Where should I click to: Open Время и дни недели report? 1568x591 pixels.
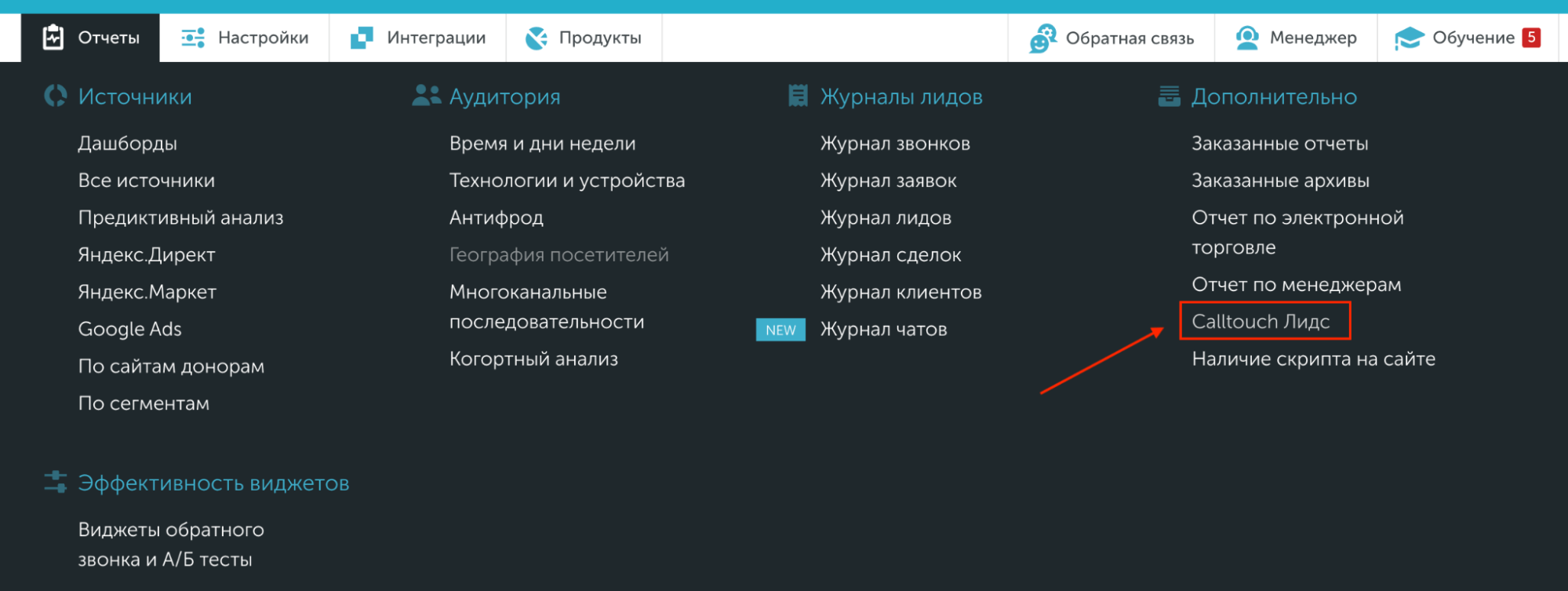pos(543,144)
